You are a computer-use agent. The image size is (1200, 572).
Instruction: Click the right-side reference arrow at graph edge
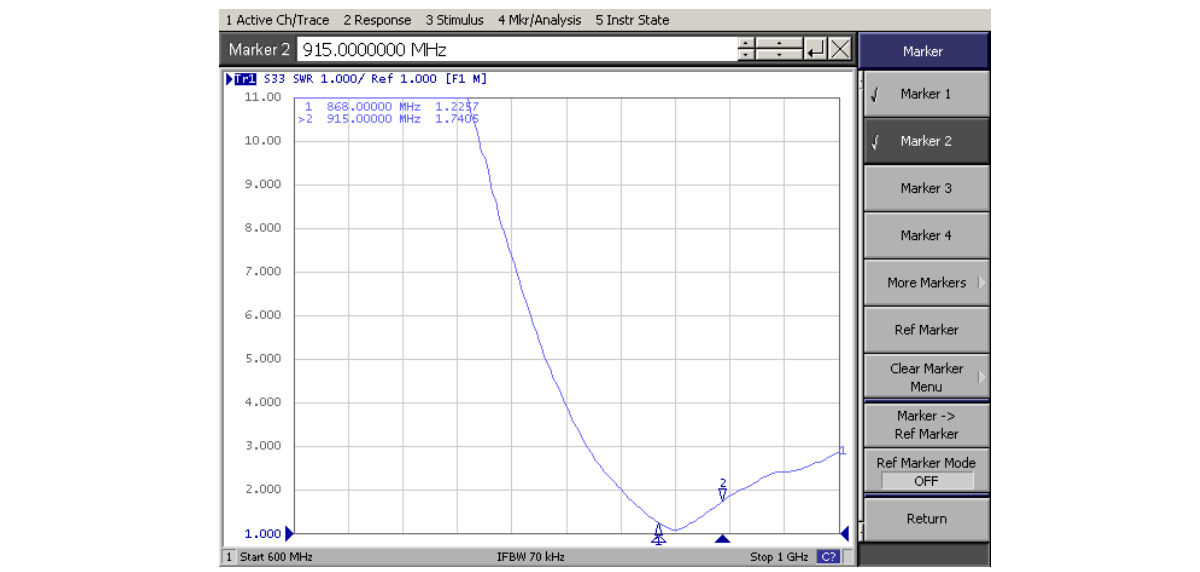point(845,533)
